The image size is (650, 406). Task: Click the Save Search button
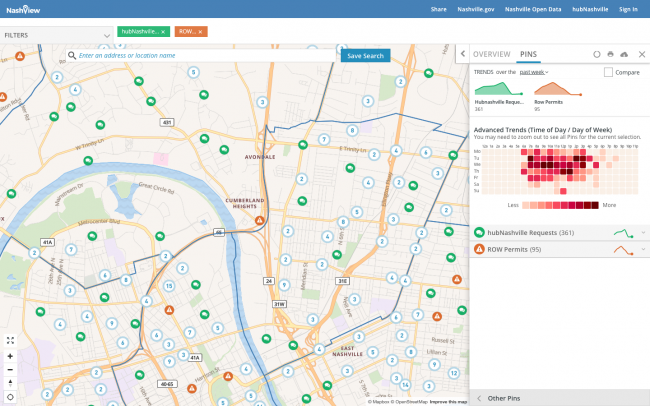point(365,56)
